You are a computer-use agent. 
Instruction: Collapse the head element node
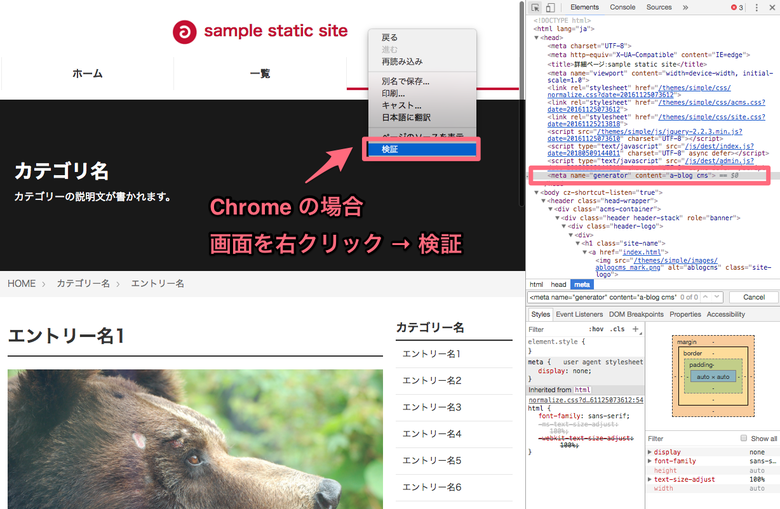click(x=537, y=38)
